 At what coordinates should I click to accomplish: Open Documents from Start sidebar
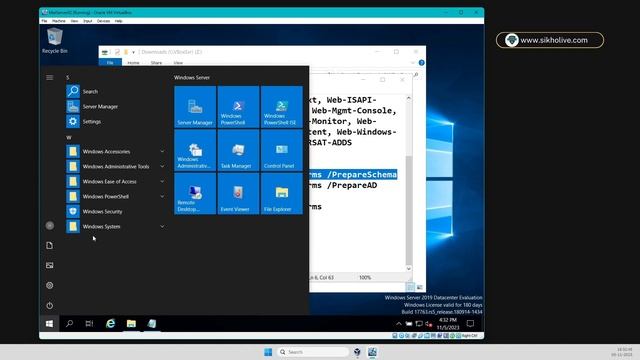pos(49,245)
